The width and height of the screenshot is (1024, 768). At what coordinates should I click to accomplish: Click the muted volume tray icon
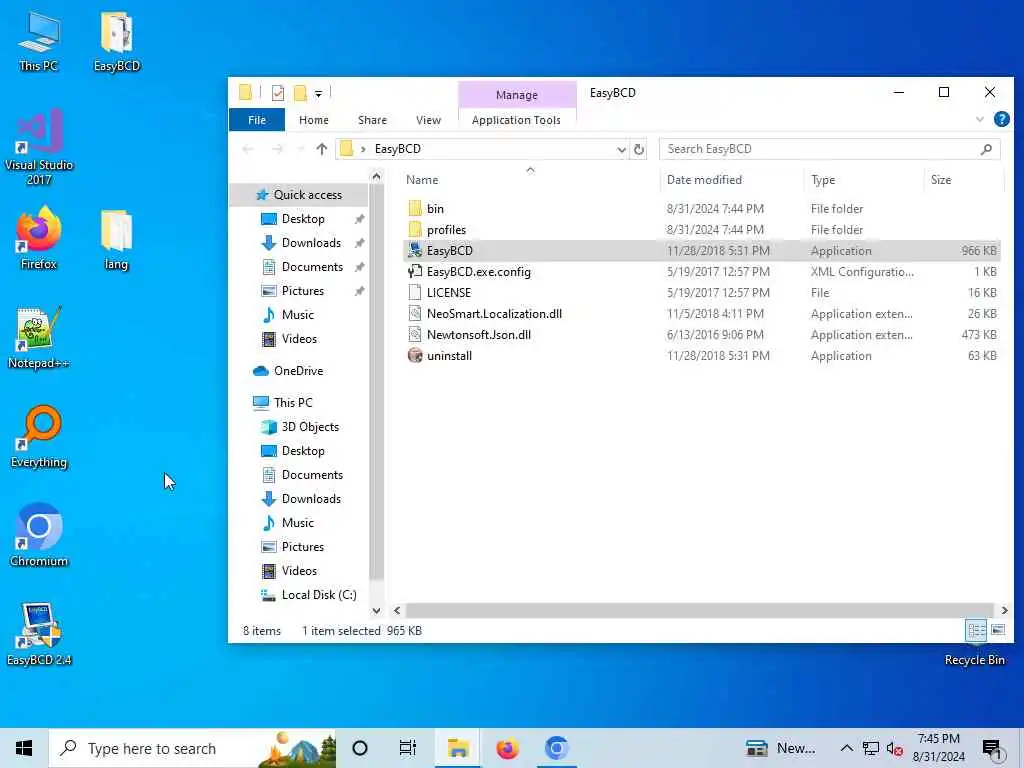point(894,748)
